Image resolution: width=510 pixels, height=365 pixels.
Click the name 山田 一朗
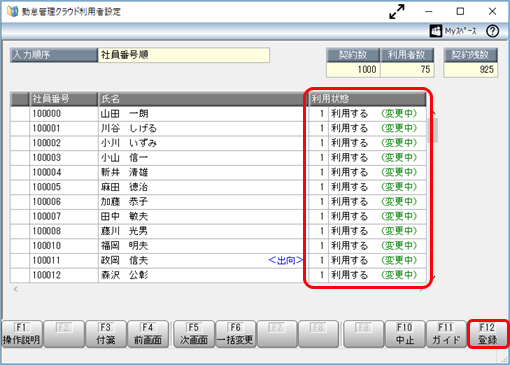[x=124, y=114]
